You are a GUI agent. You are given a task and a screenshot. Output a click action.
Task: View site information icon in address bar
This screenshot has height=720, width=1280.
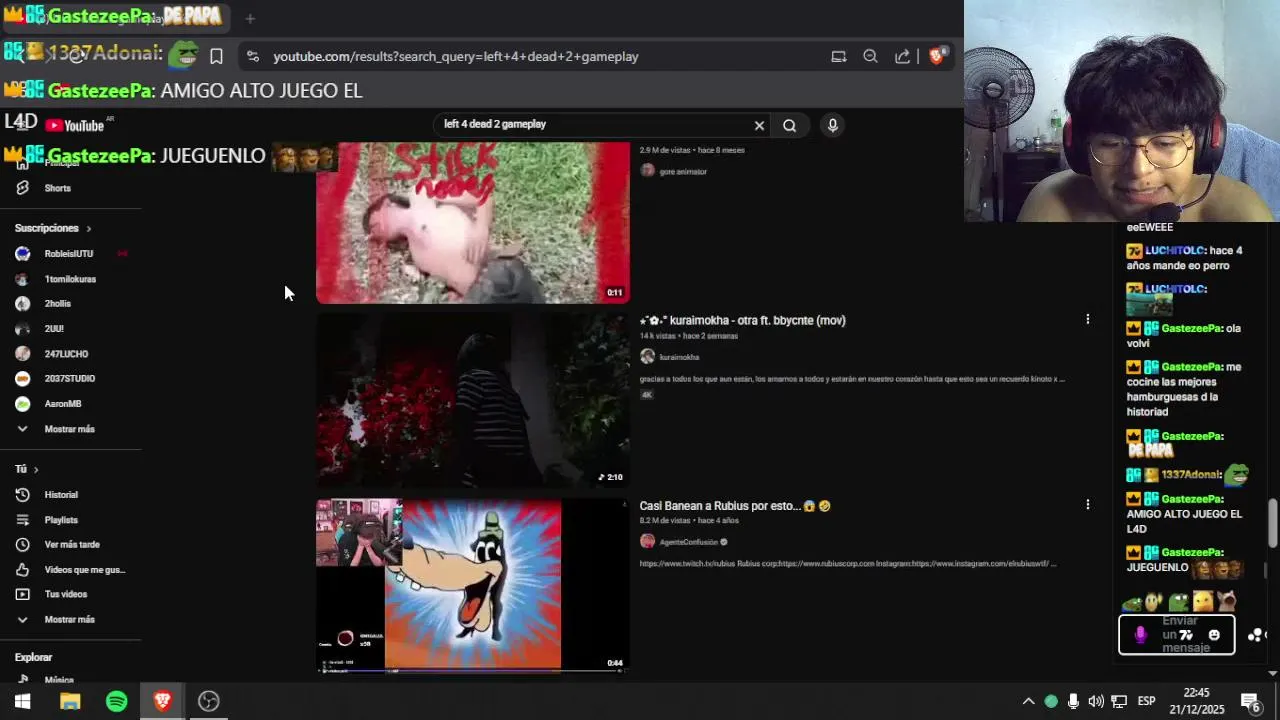(x=252, y=57)
